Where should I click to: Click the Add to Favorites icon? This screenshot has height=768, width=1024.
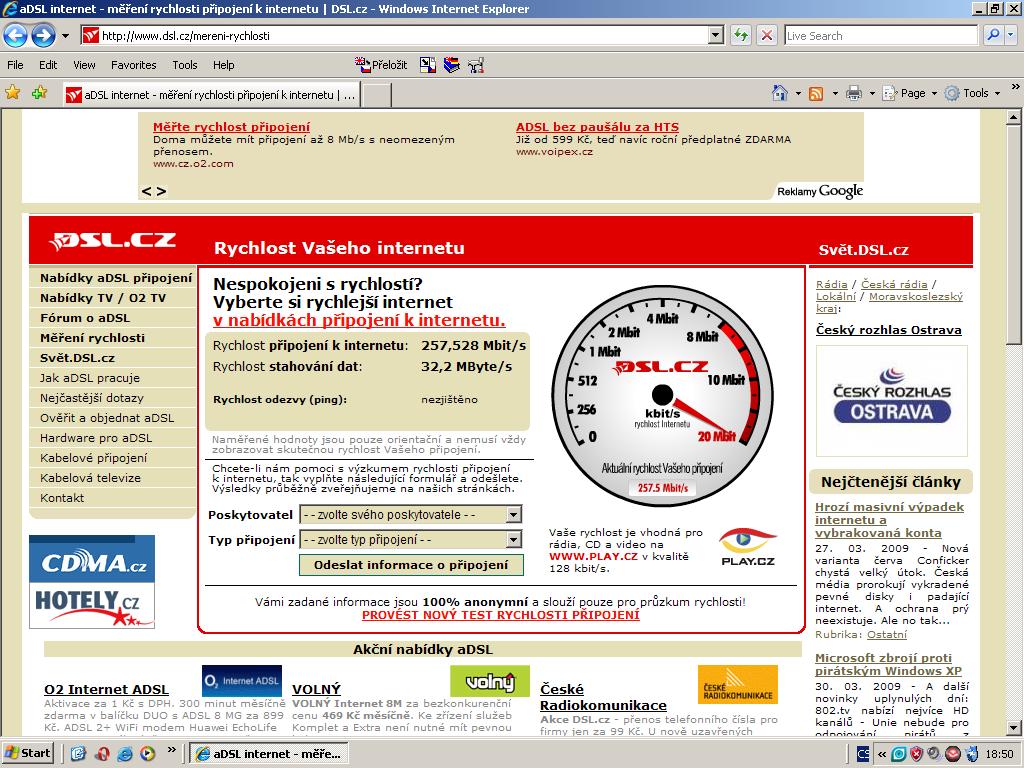39,93
